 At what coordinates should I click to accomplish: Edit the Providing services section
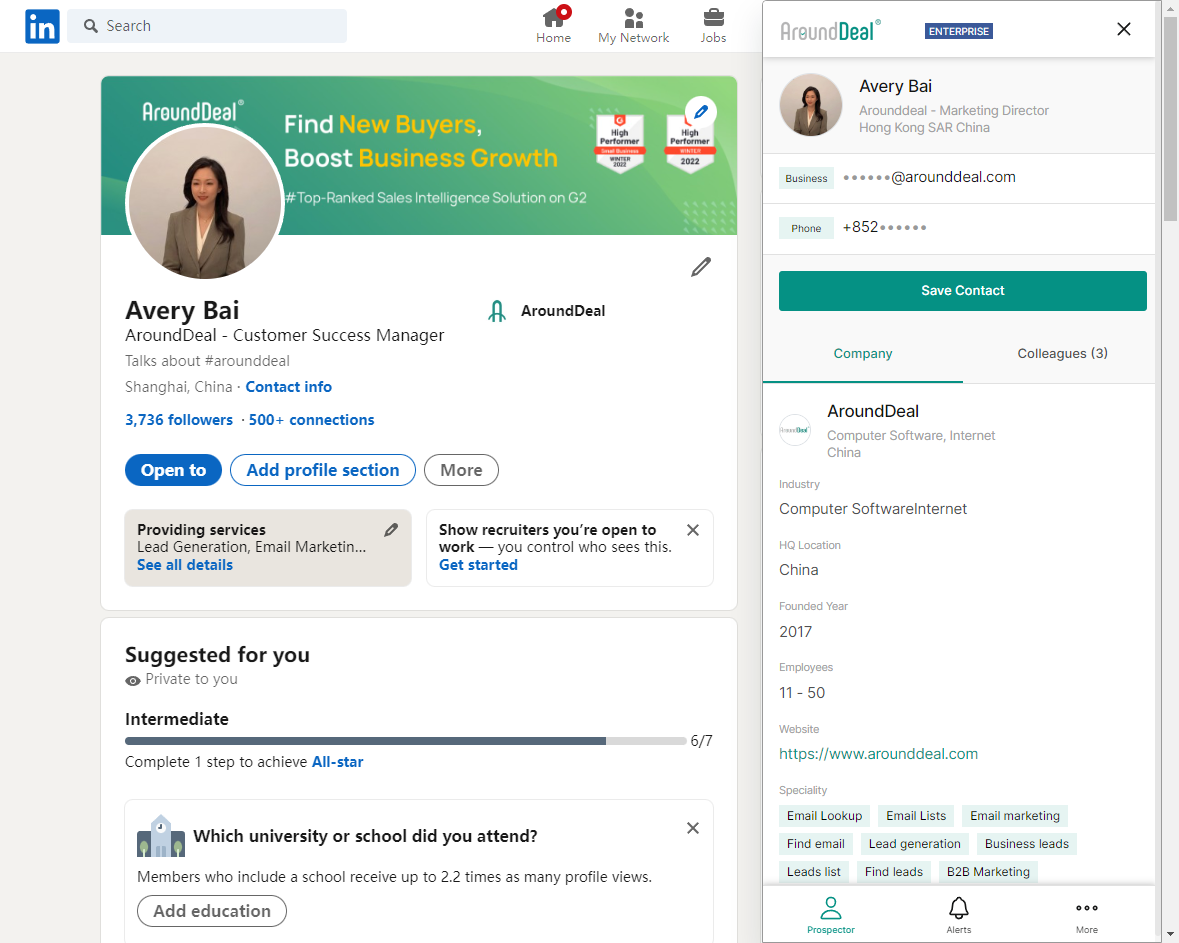[391, 530]
